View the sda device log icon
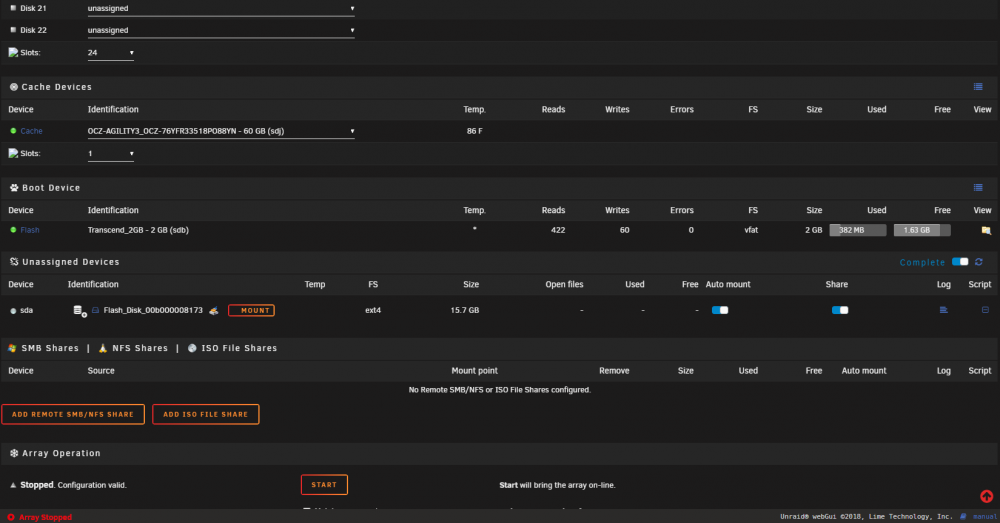The height and width of the screenshot is (523, 1000). coord(944,310)
